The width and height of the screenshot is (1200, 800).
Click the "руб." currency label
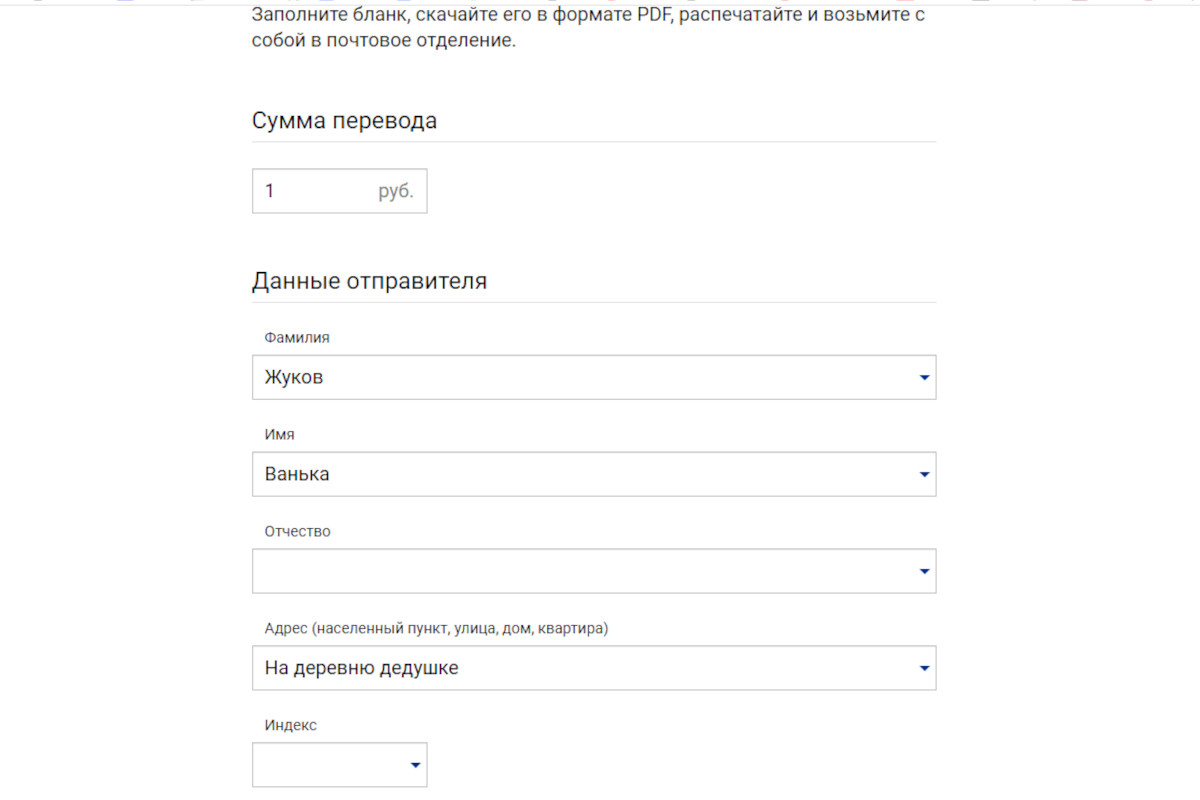point(396,191)
